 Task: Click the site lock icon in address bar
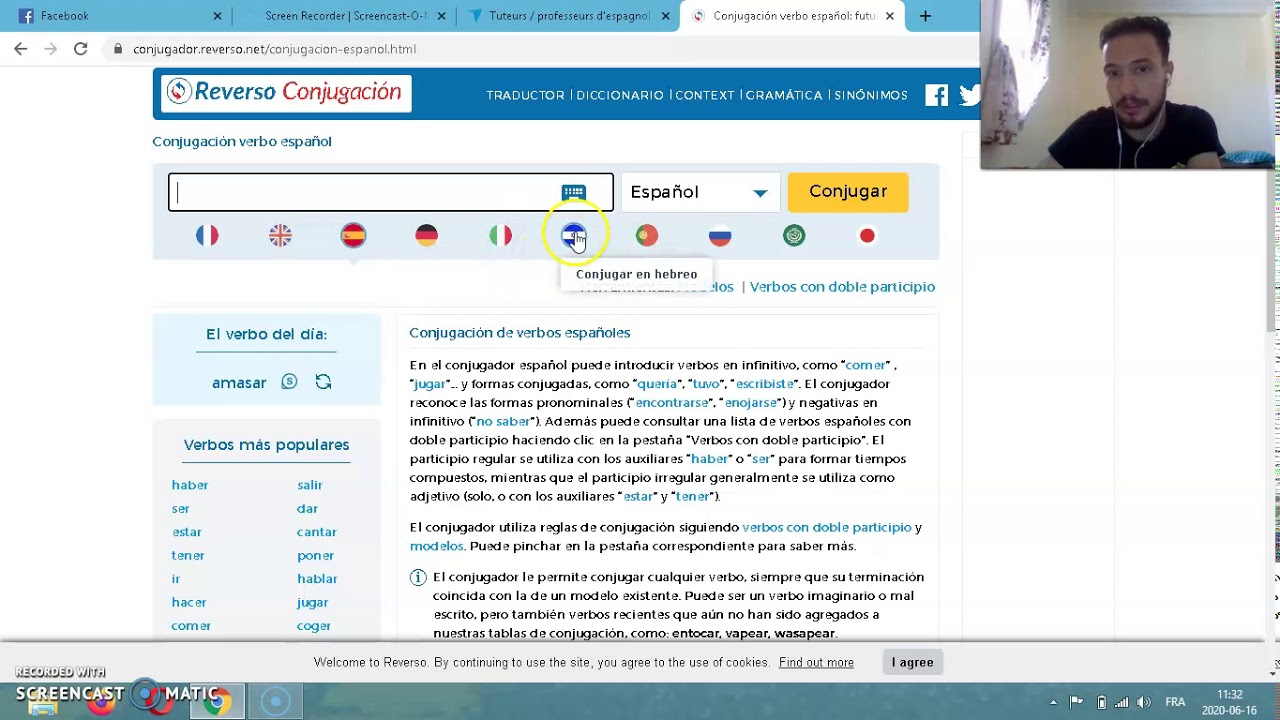[x=119, y=49]
